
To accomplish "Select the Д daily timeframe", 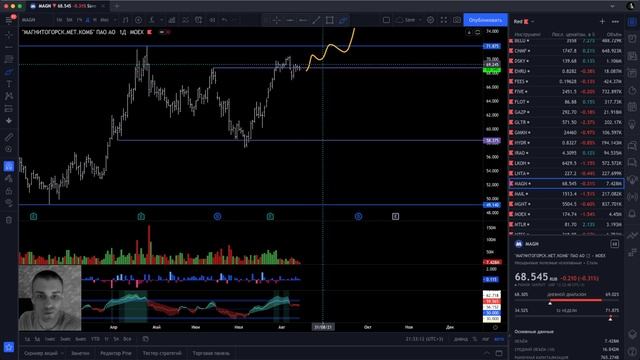I will (87, 20).
